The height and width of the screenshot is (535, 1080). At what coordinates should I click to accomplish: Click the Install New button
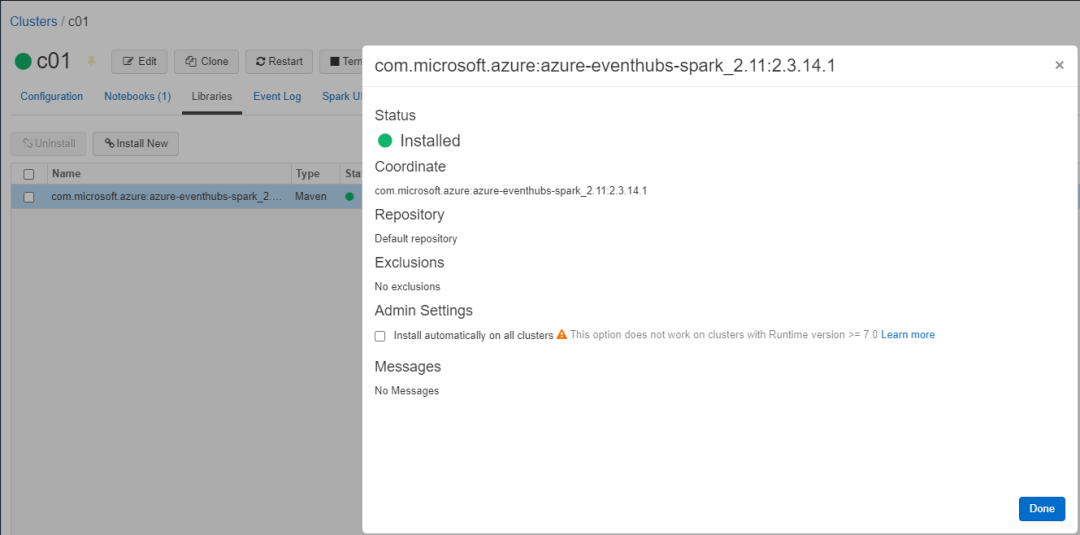[x=136, y=143]
